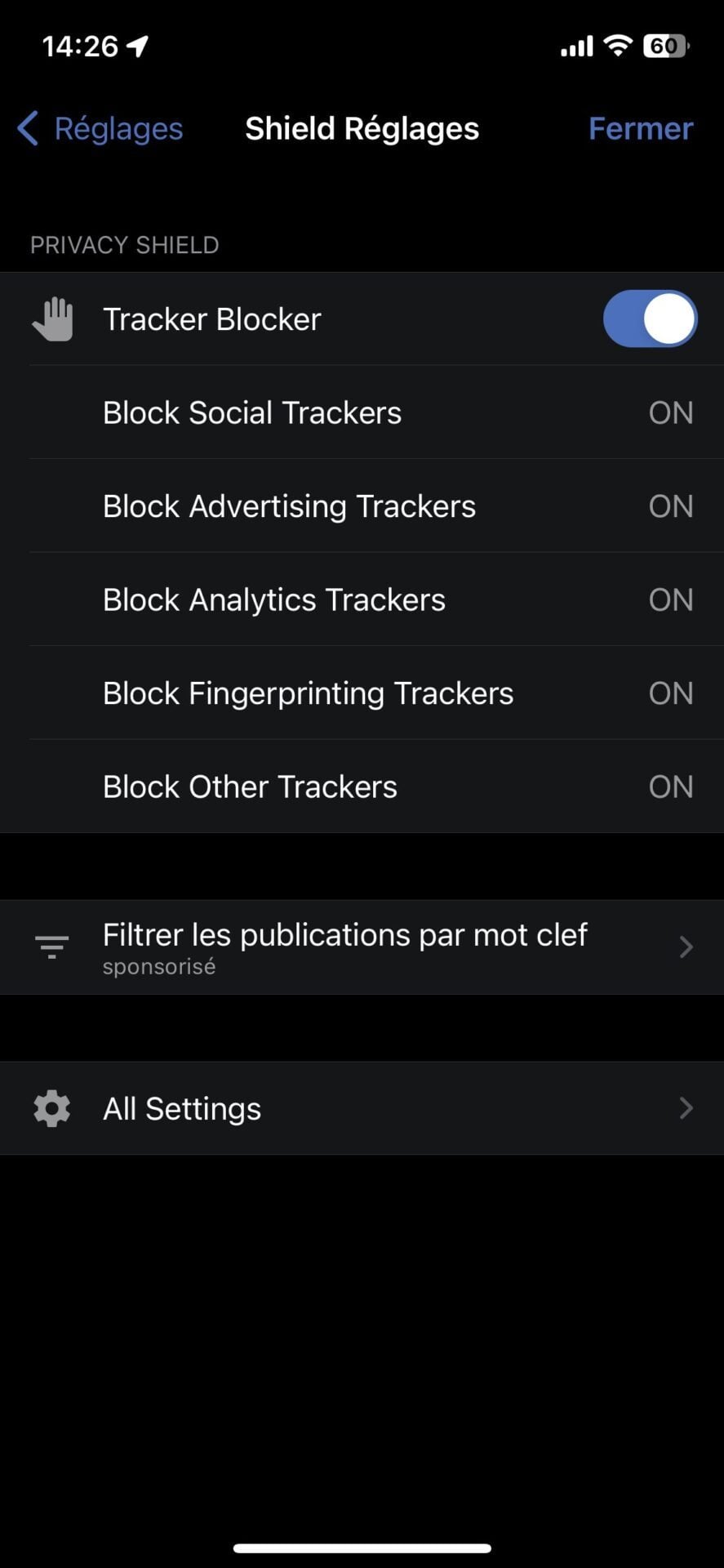Tap the location arrow in status bar
The image size is (724, 1568).
click(x=137, y=47)
